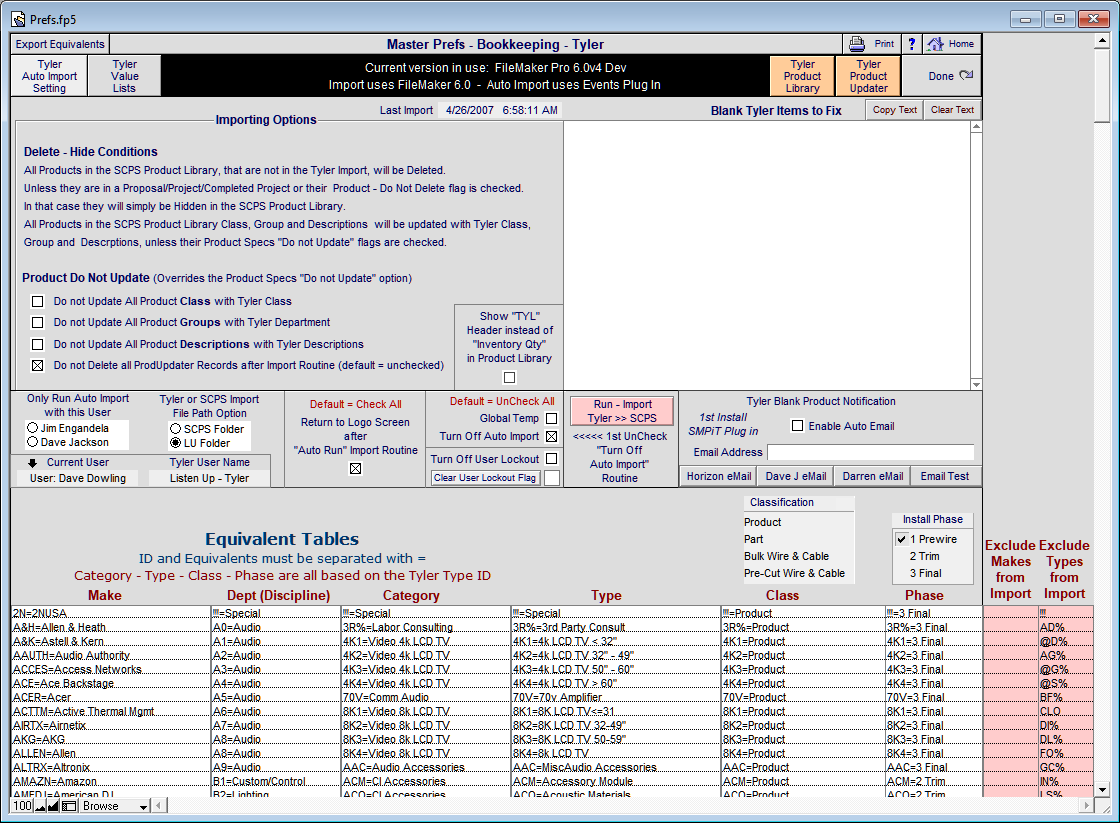The height and width of the screenshot is (823, 1120).
Task: Click the zoom in mountain icon
Action: tap(54, 806)
